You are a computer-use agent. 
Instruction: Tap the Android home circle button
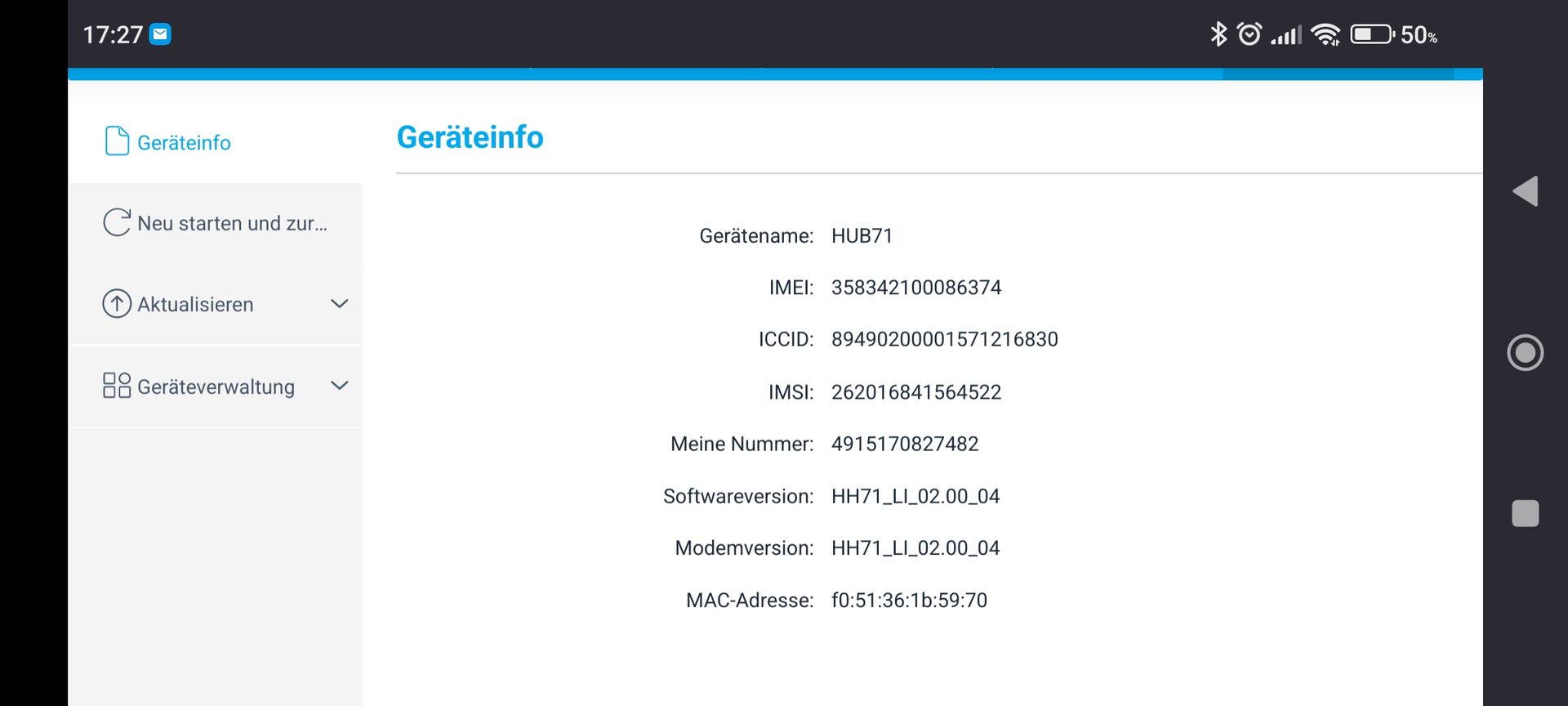1525,353
